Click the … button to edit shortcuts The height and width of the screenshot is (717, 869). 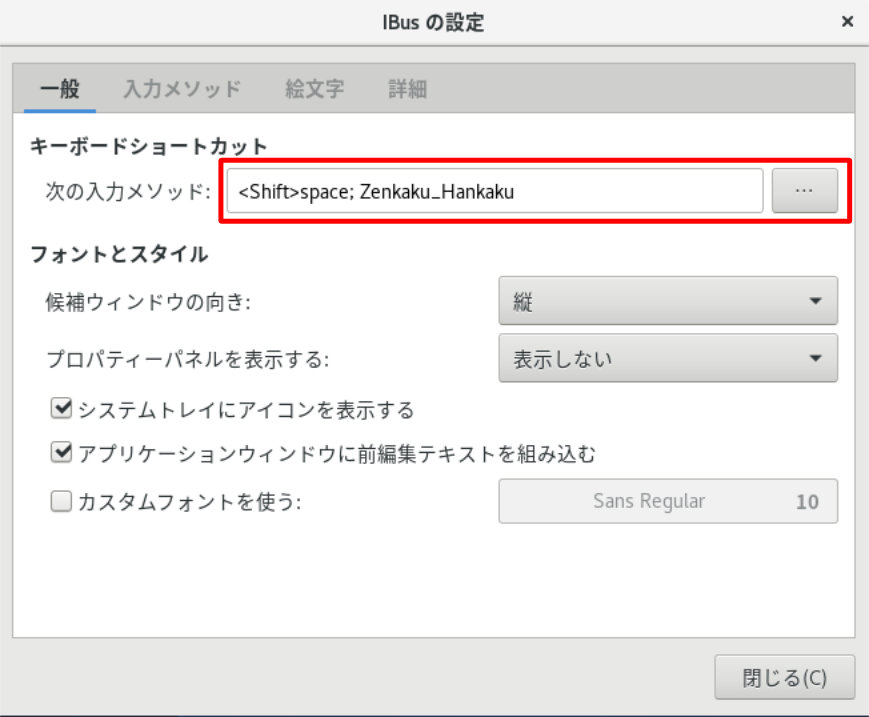click(x=805, y=191)
